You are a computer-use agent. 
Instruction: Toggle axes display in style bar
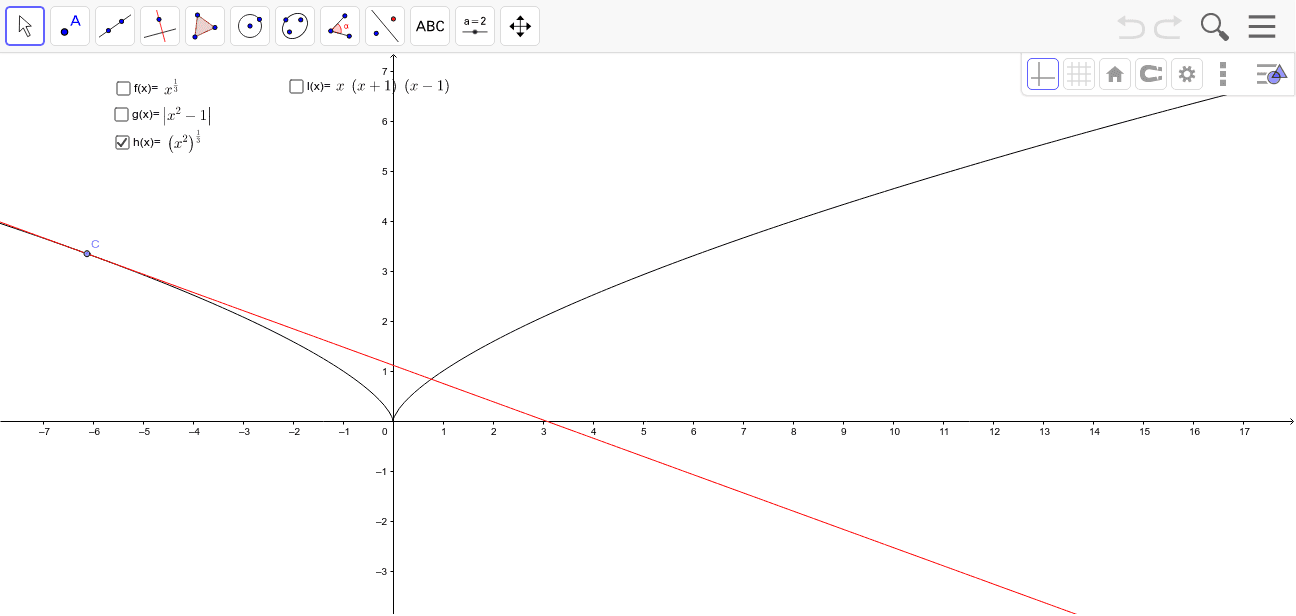(1043, 74)
